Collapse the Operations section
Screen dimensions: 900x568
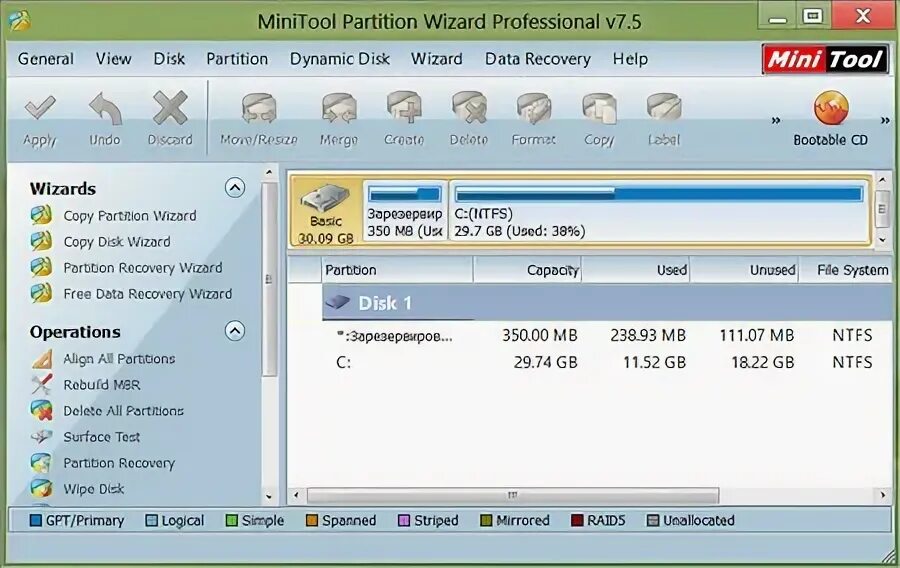click(235, 331)
